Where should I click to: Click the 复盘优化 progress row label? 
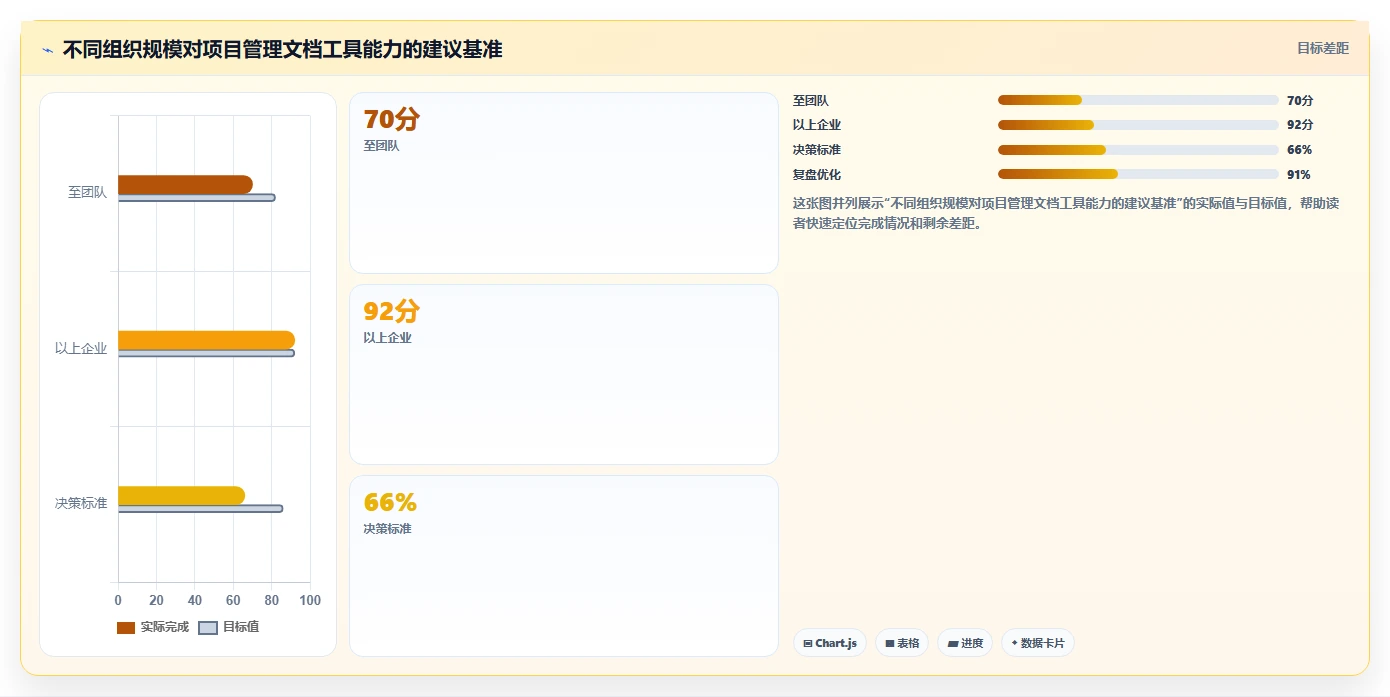[x=817, y=174]
